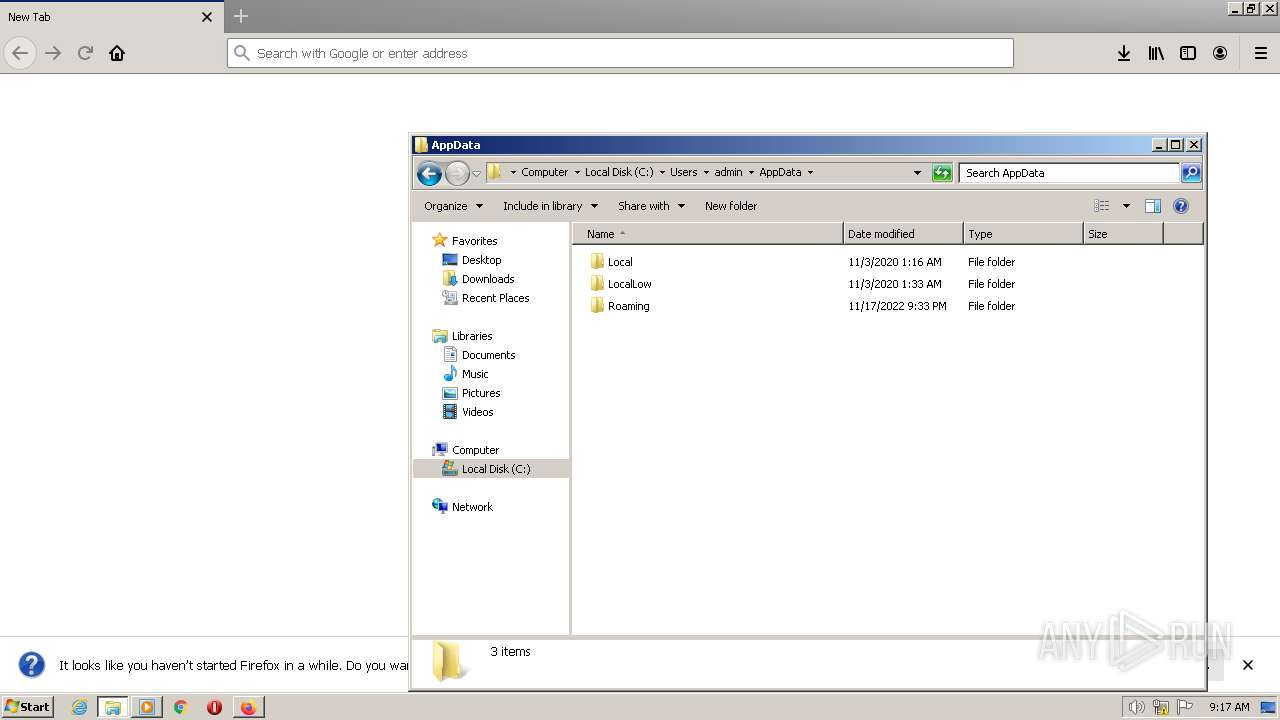Click the Search AppData field
Image resolution: width=1280 pixels, height=720 pixels.
[x=1068, y=173]
